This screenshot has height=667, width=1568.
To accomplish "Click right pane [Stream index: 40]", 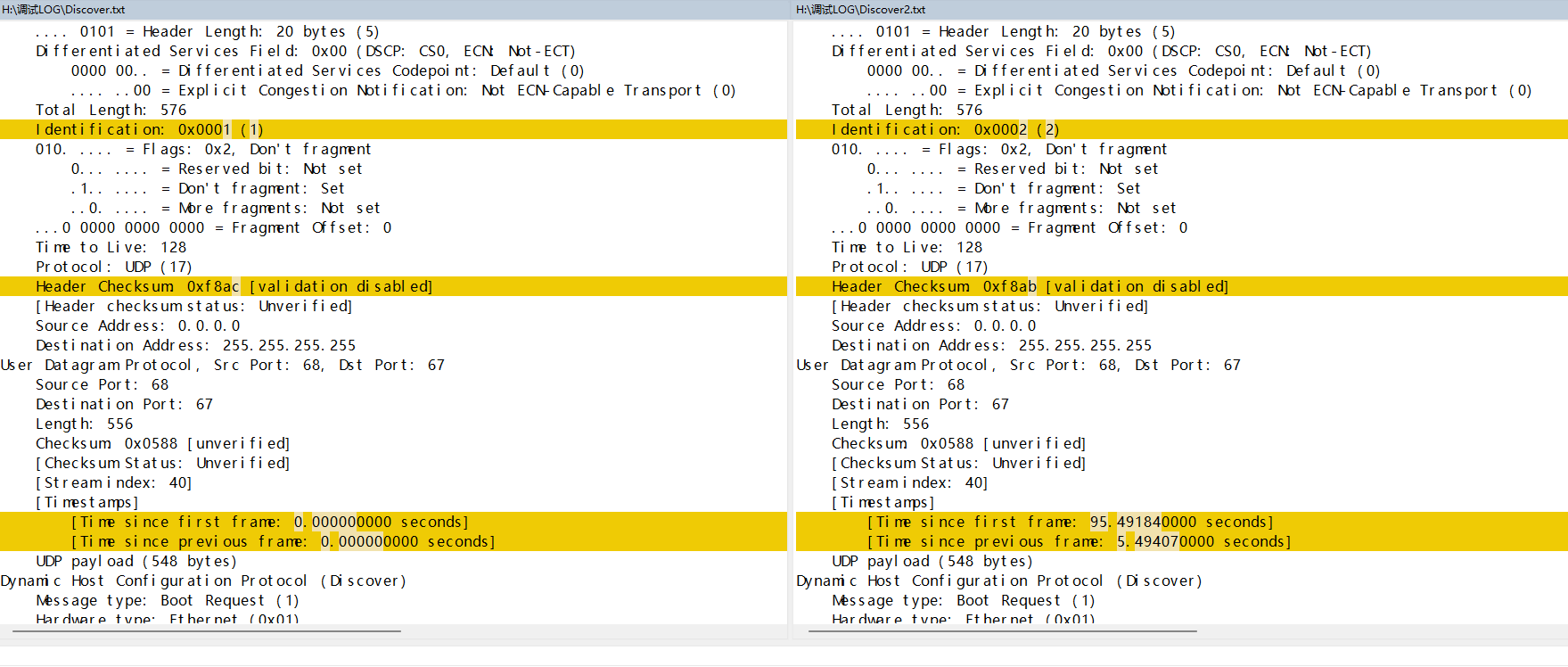I will click(910, 482).
